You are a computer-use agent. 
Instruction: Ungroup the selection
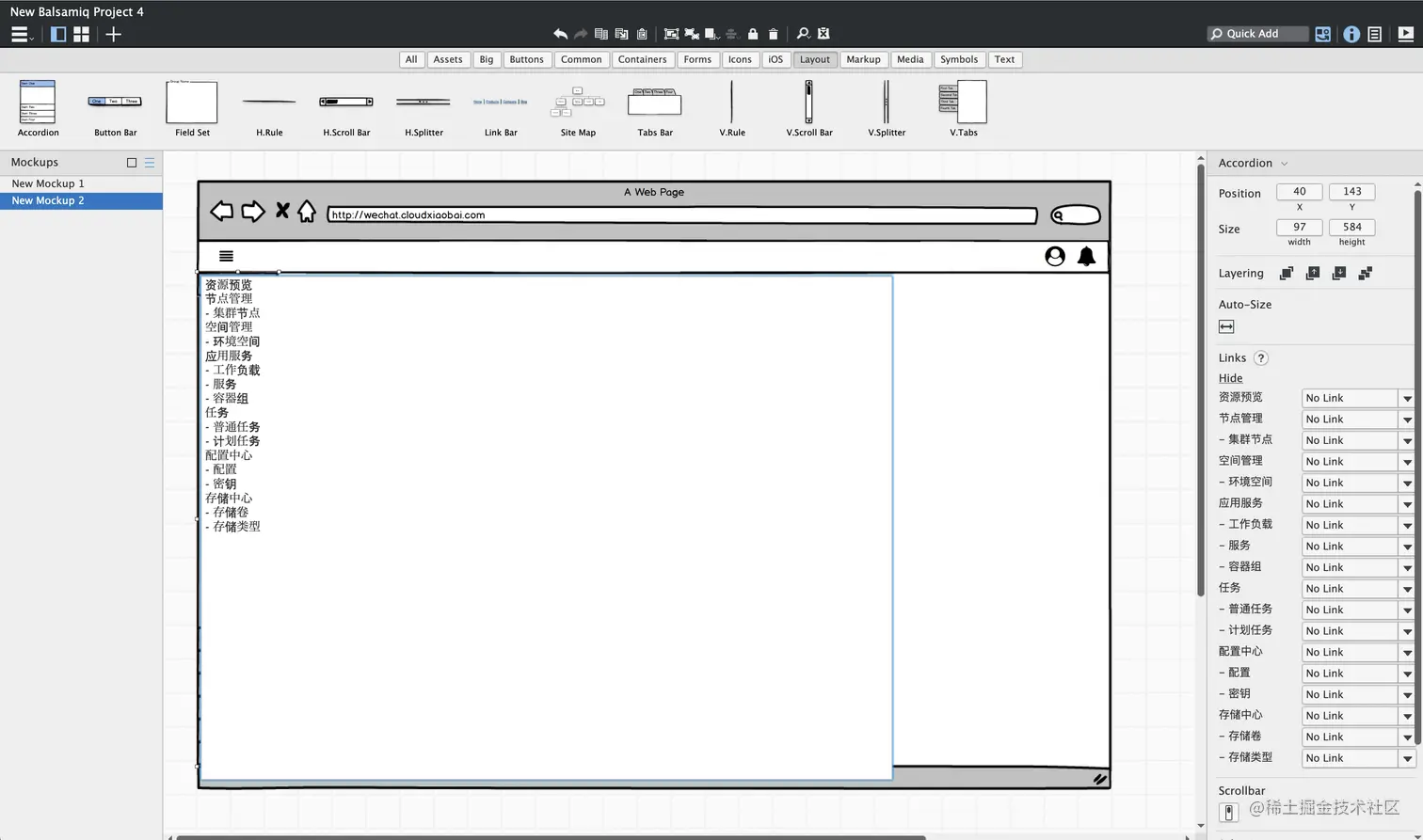click(x=692, y=34)
